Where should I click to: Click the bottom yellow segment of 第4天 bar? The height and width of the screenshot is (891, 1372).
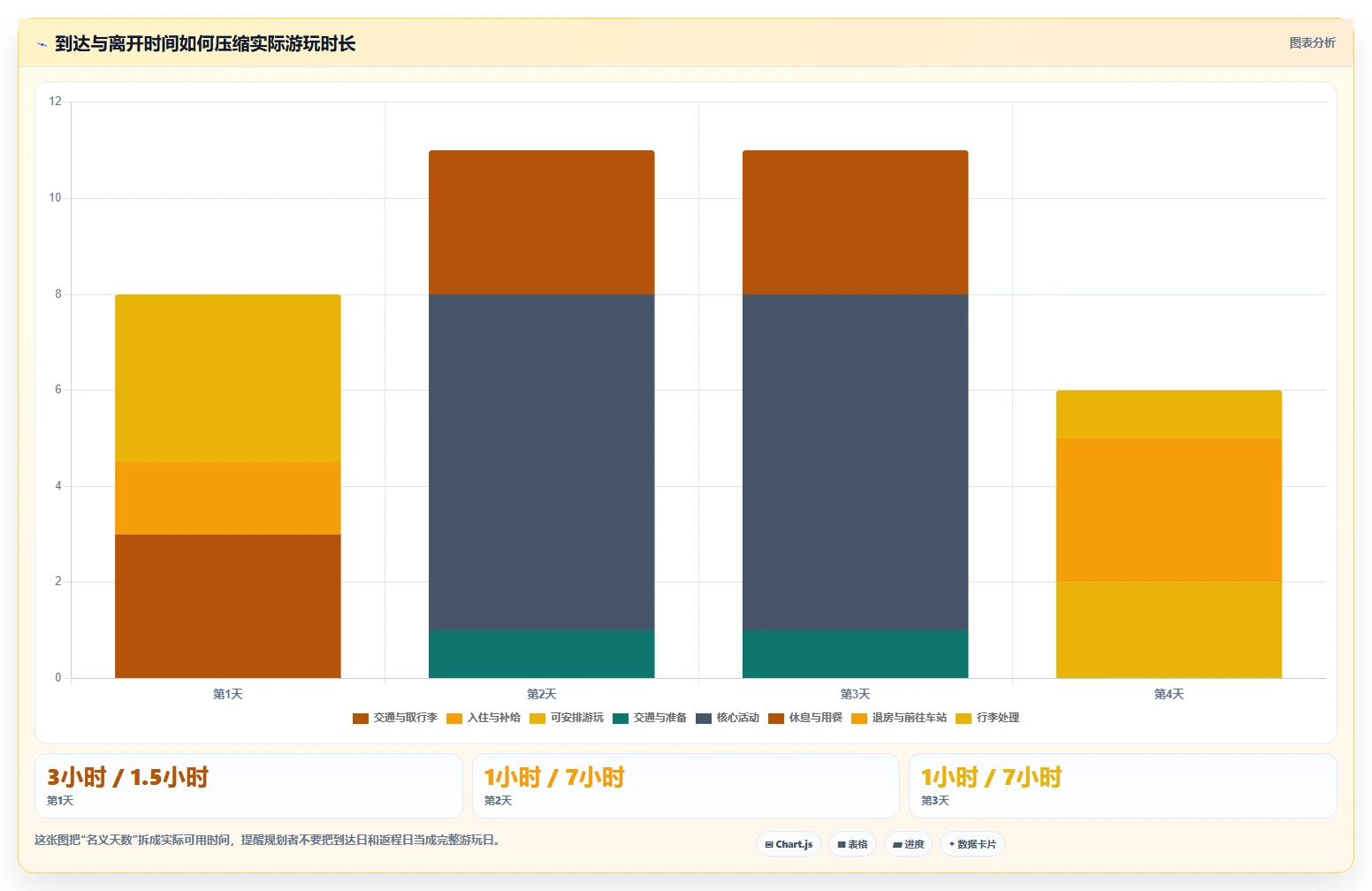pyautogui.click(x=1169, y=630)
